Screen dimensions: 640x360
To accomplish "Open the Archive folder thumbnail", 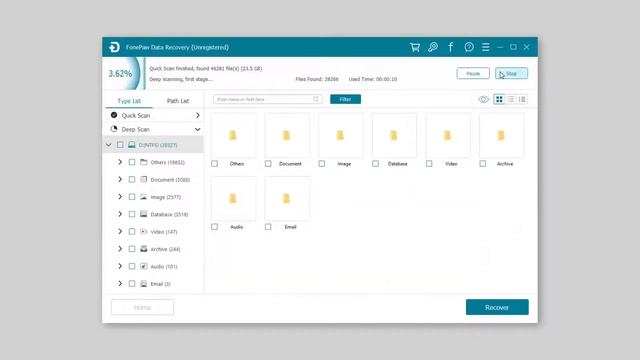I will (x=501, y=136).
